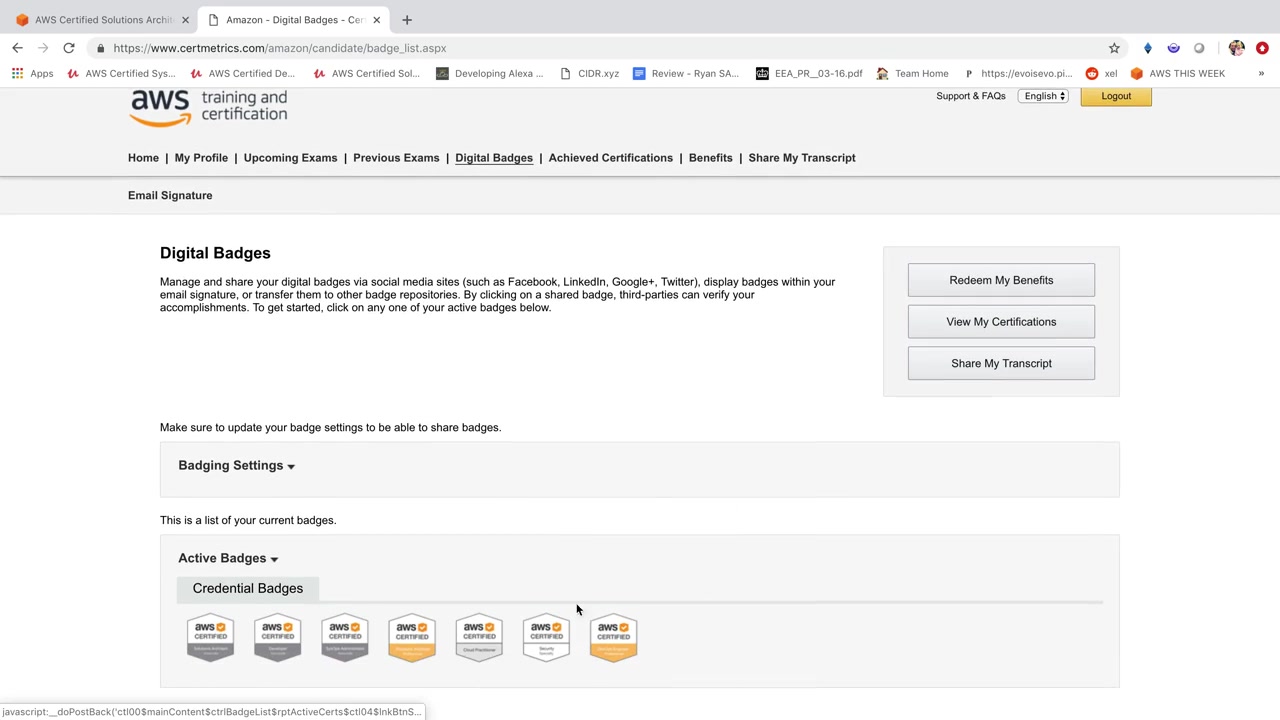Open the Security Specialty badge
This screenshot has width=1280, height=720.
click(x=546, y=637)
